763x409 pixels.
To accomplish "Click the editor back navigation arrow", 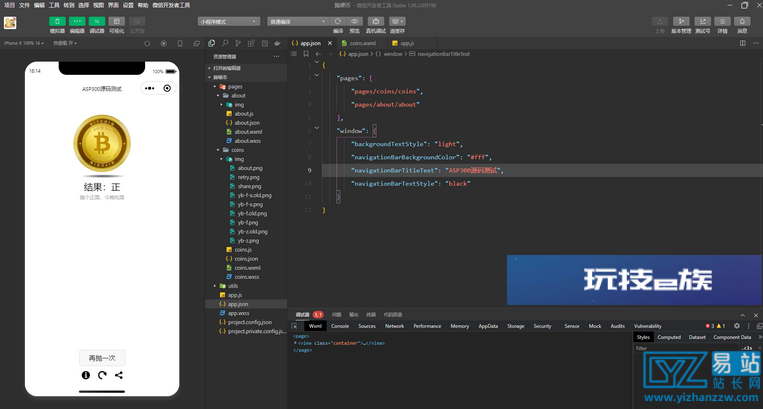I will click(318, 54).
